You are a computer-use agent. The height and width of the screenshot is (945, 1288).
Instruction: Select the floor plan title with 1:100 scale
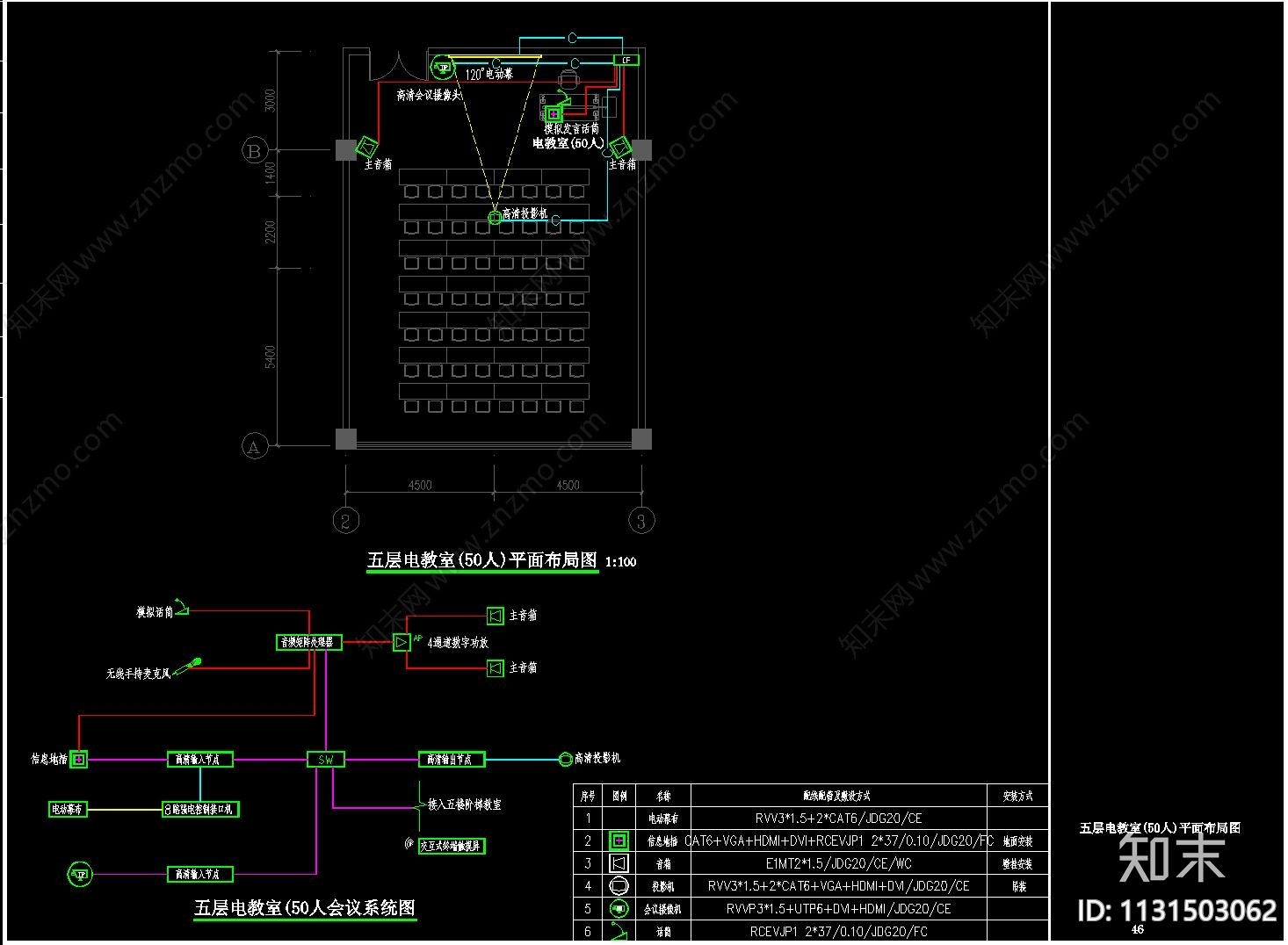tap(502, 560)
